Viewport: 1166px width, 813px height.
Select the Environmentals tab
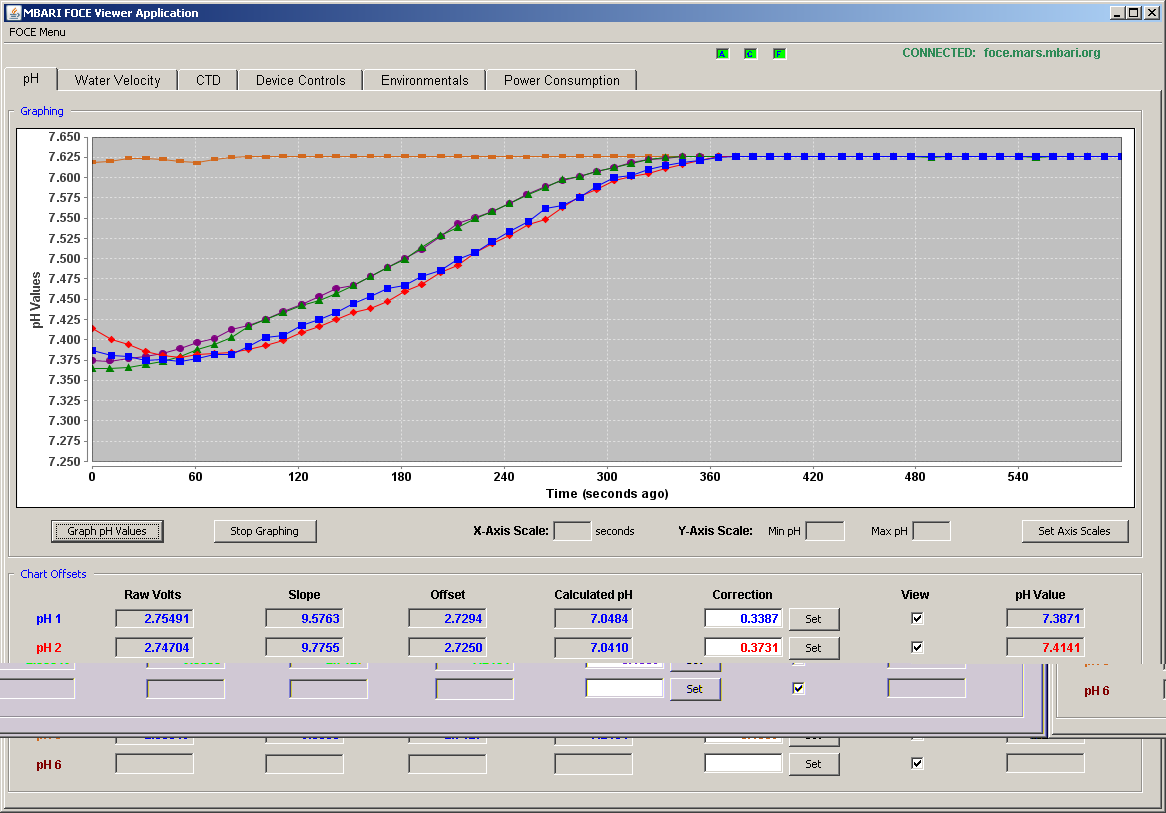(x=425, y=80)
